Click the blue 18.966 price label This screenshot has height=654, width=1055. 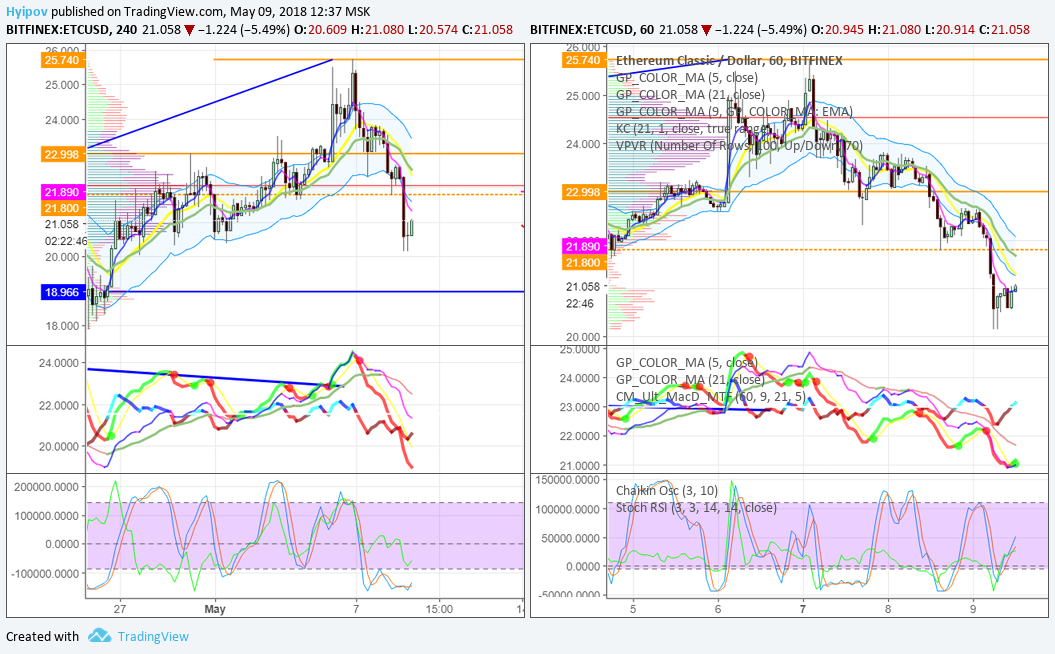pyautogui.click(x=62, y=292)
